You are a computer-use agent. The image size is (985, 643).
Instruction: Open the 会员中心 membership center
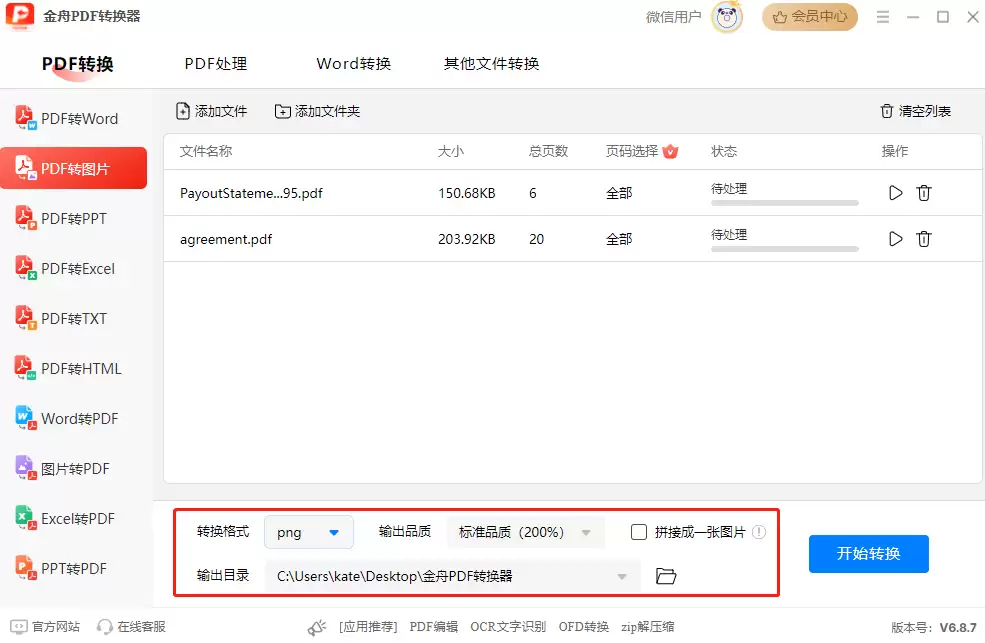point(810,17)
